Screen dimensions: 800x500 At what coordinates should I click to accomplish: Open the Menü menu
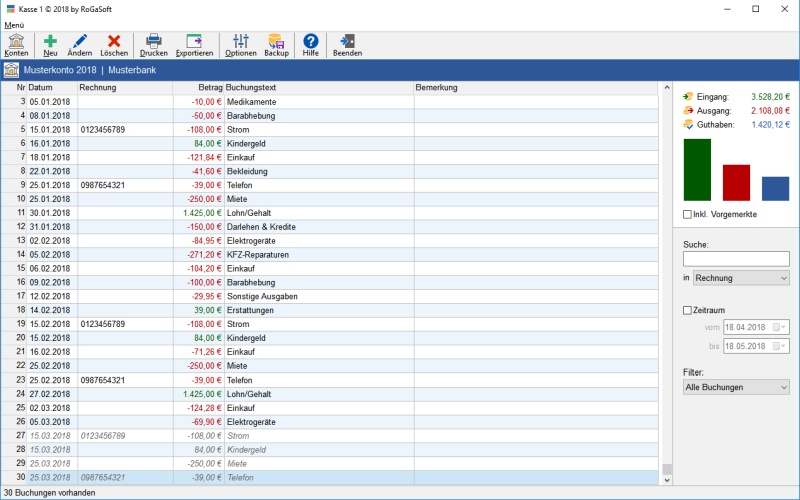tap(15, 24)
